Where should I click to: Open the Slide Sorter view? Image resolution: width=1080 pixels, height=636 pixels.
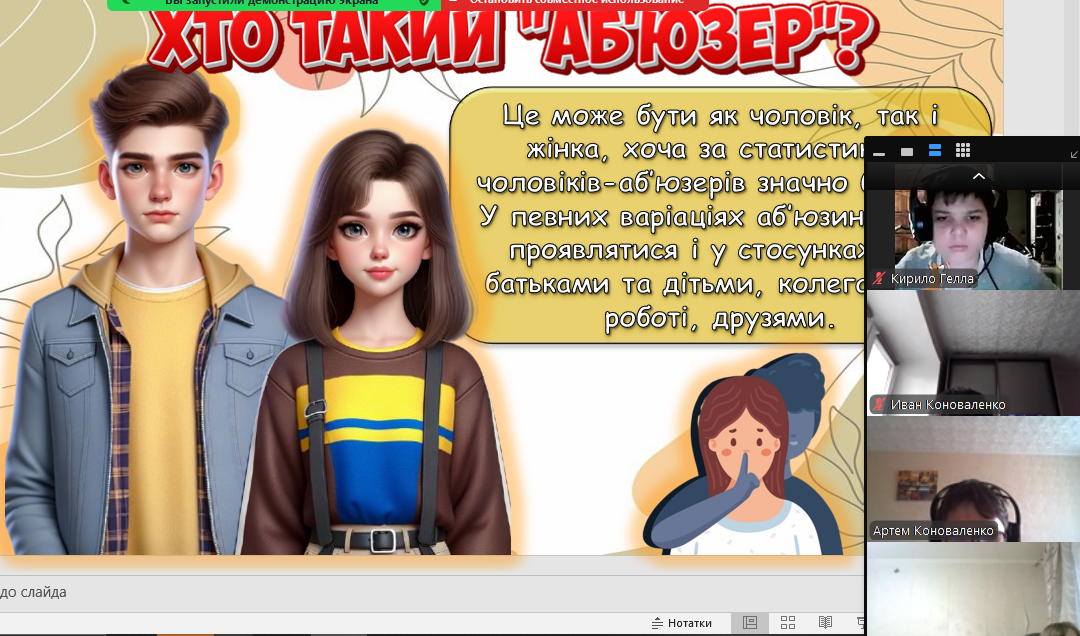click(788, 623)
